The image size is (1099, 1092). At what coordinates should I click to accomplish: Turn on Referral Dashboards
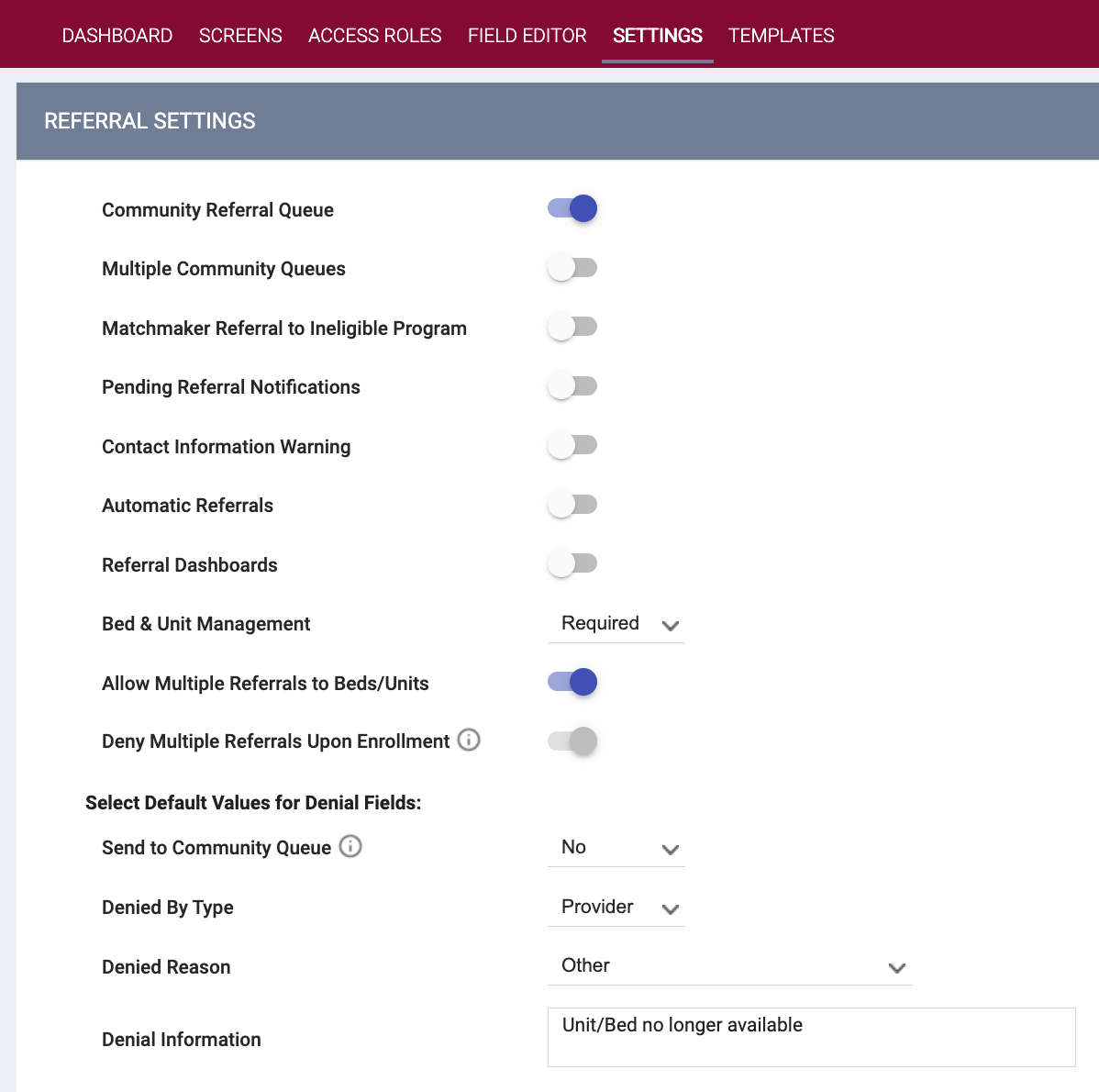(572, 563)
